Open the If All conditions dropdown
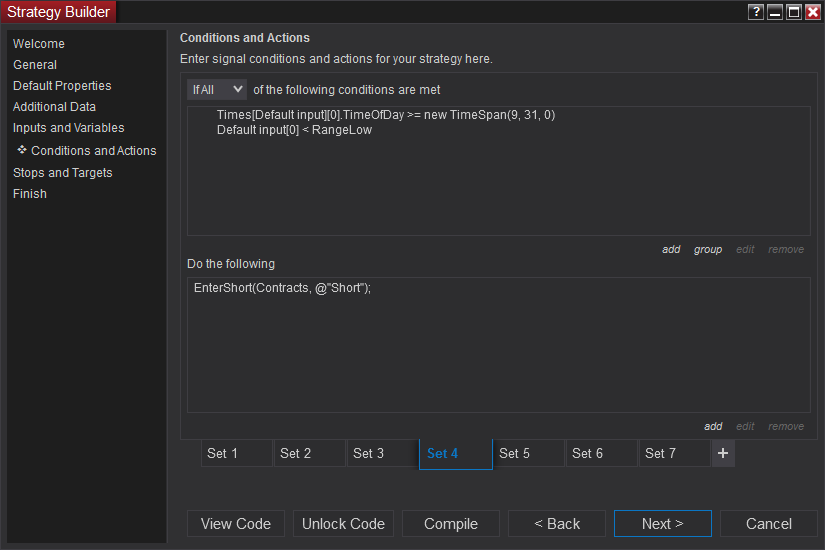 click(217, 90)
